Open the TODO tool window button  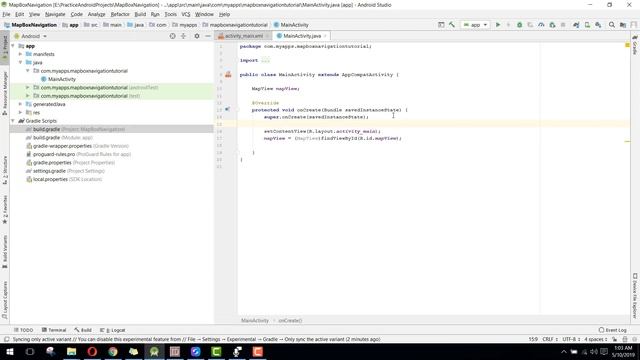[x=24, y=330]
